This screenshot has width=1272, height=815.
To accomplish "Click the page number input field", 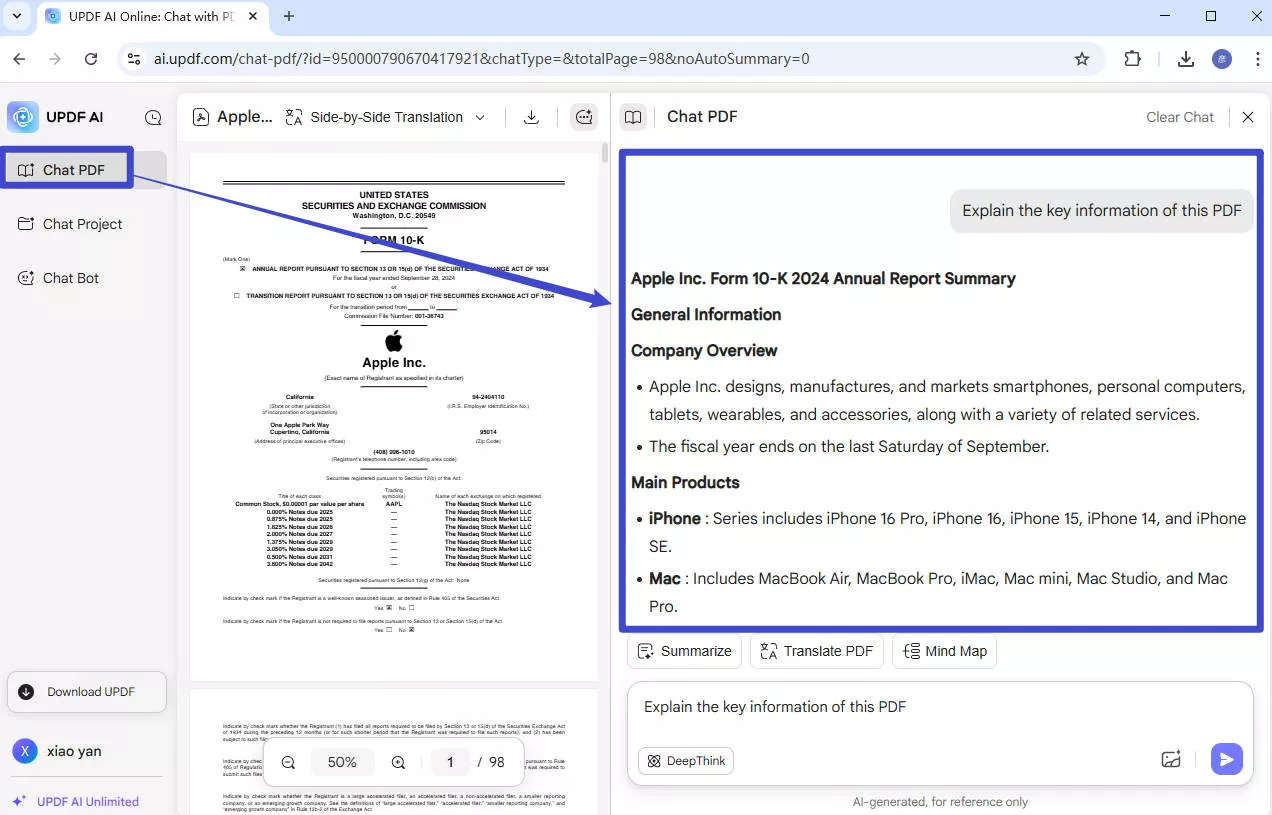I will pyautogui.click(x=450, y=762).
